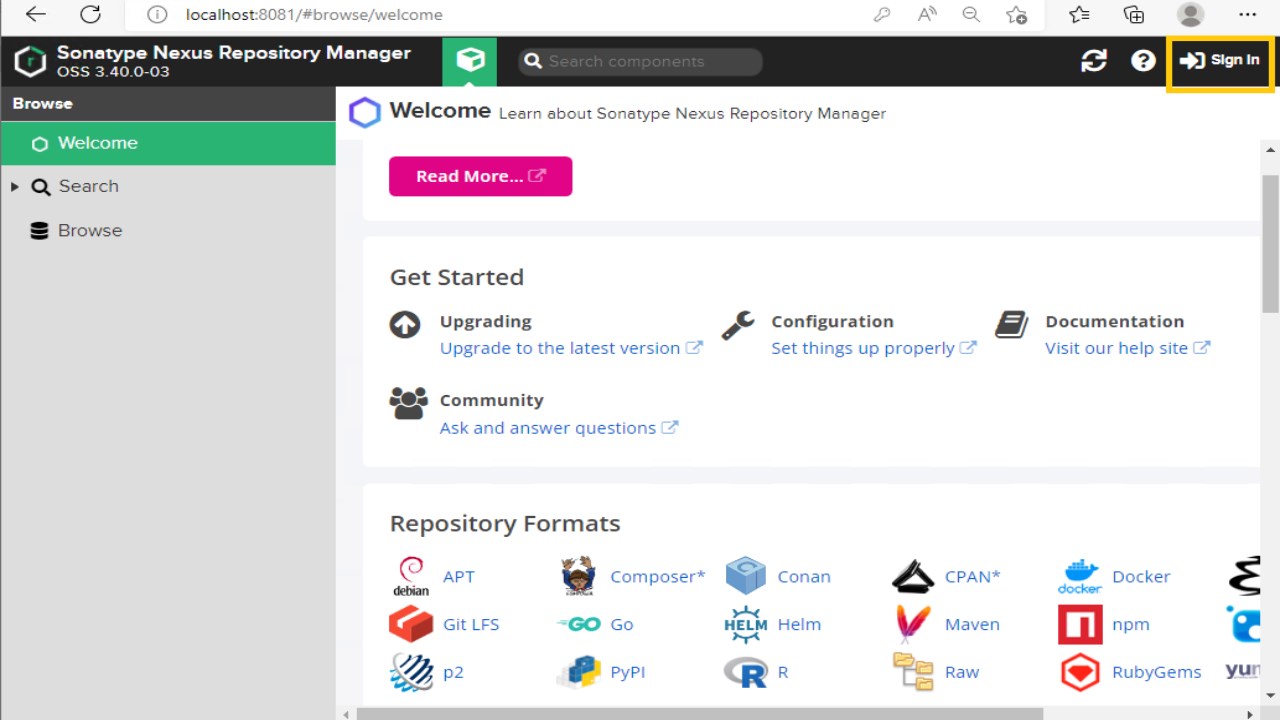Click the Conan logo icon
The image size is (1280, 720).
pos(745,577)
